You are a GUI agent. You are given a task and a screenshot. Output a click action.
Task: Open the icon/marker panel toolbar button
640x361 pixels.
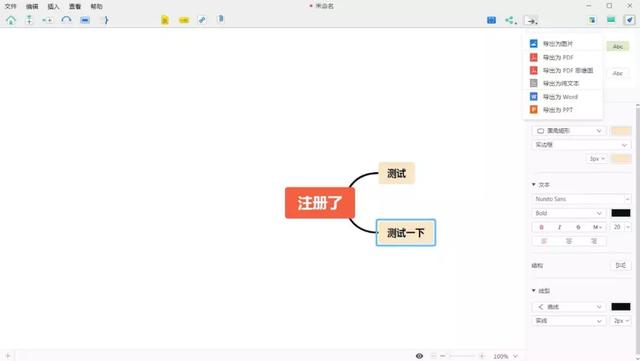coord(592,20)
